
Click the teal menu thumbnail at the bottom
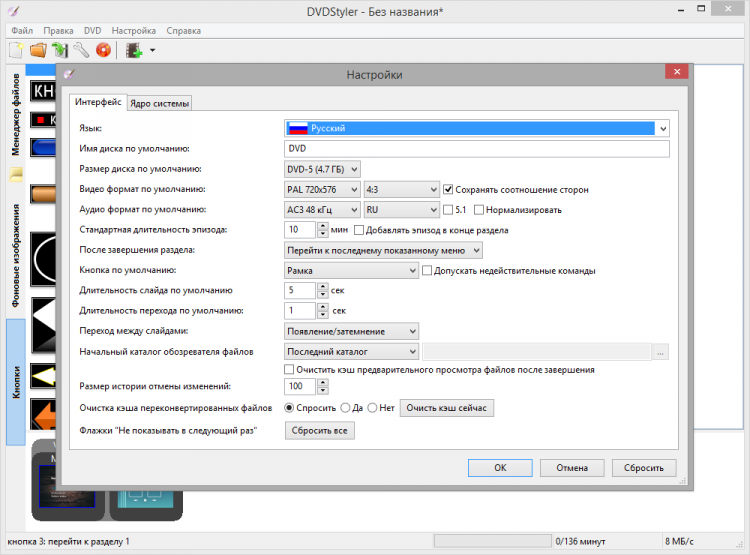pyautogui.click(x=145, y=499)
